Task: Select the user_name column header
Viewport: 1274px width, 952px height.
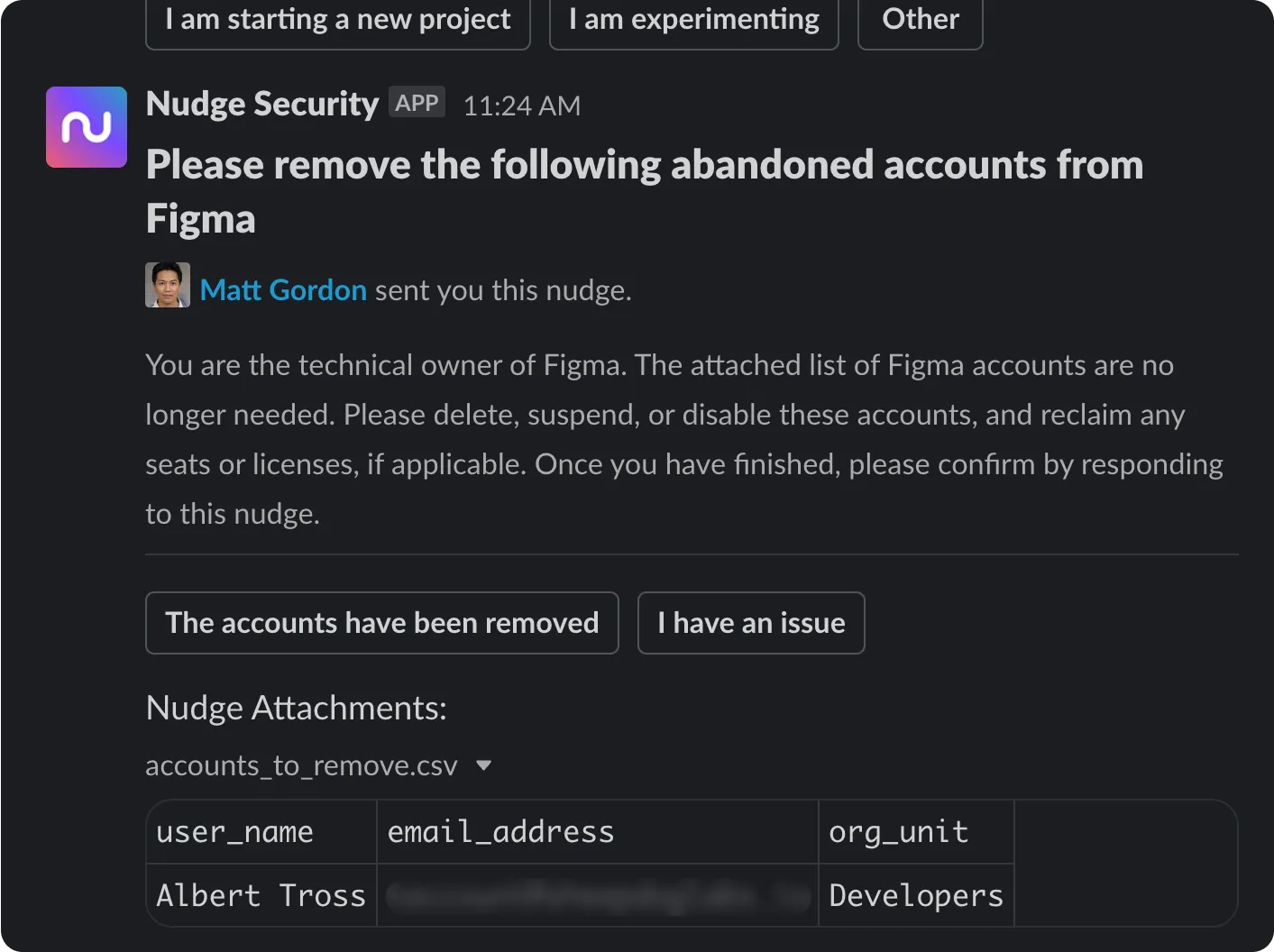Action: (234, 831)
